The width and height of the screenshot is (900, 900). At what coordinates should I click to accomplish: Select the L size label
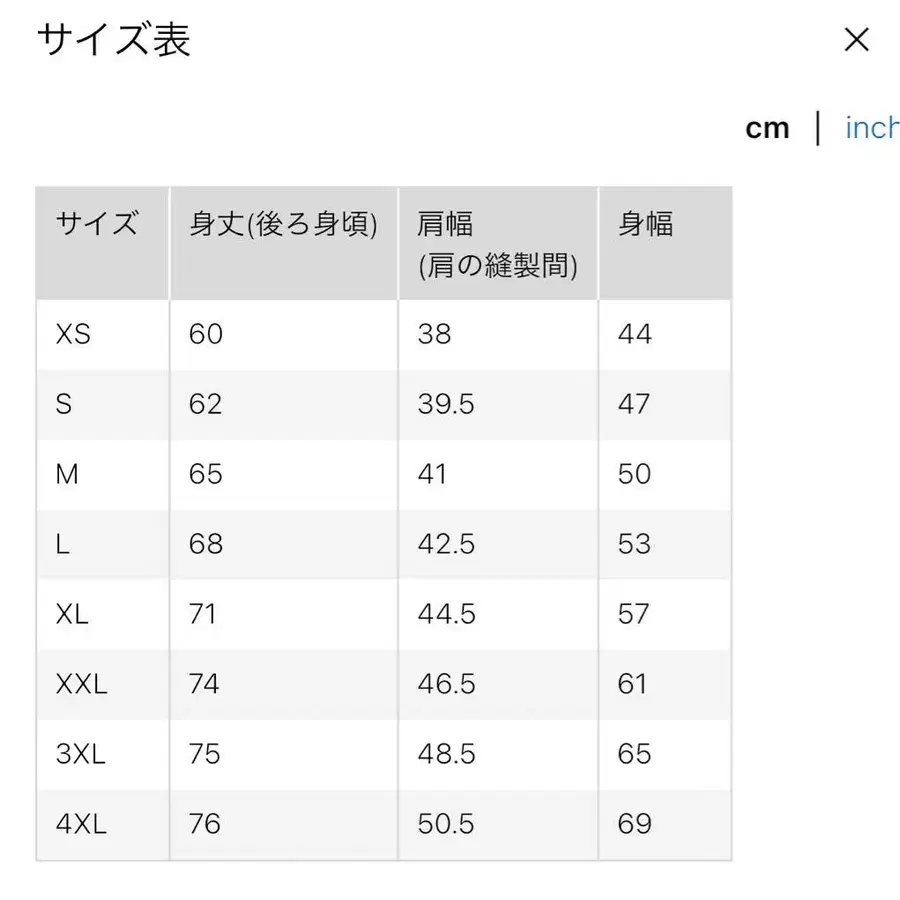tap(62, 544)
